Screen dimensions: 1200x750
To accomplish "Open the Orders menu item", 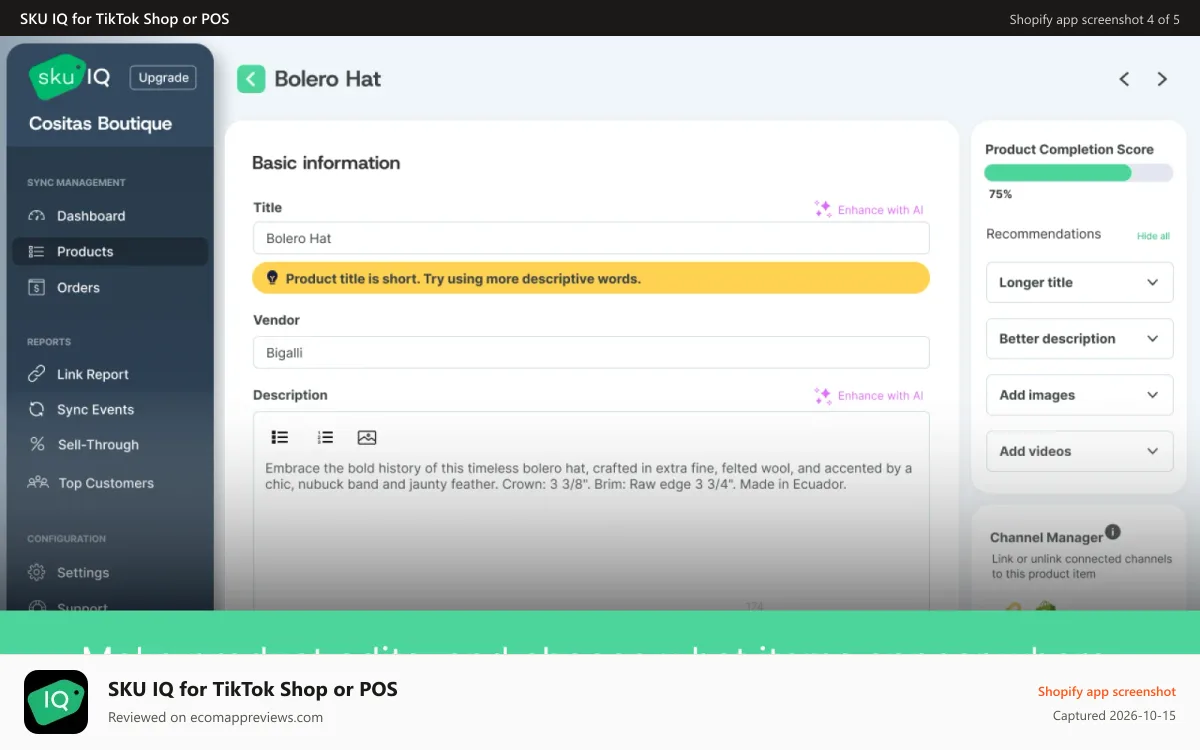I will 110,288.
